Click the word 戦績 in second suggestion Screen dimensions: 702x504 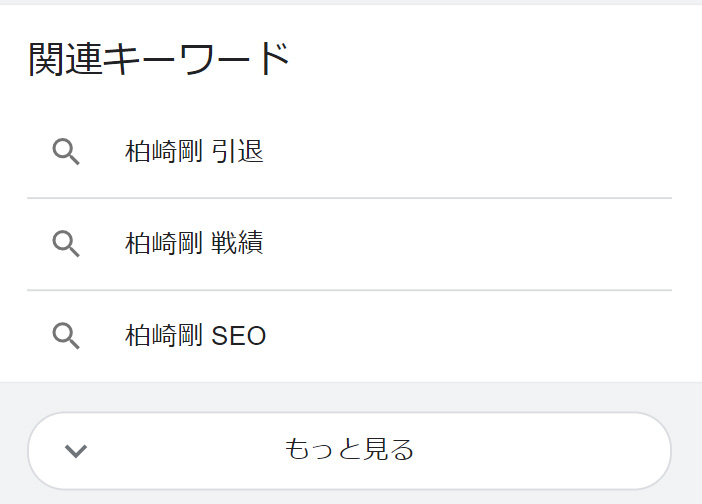coord(238,244)
